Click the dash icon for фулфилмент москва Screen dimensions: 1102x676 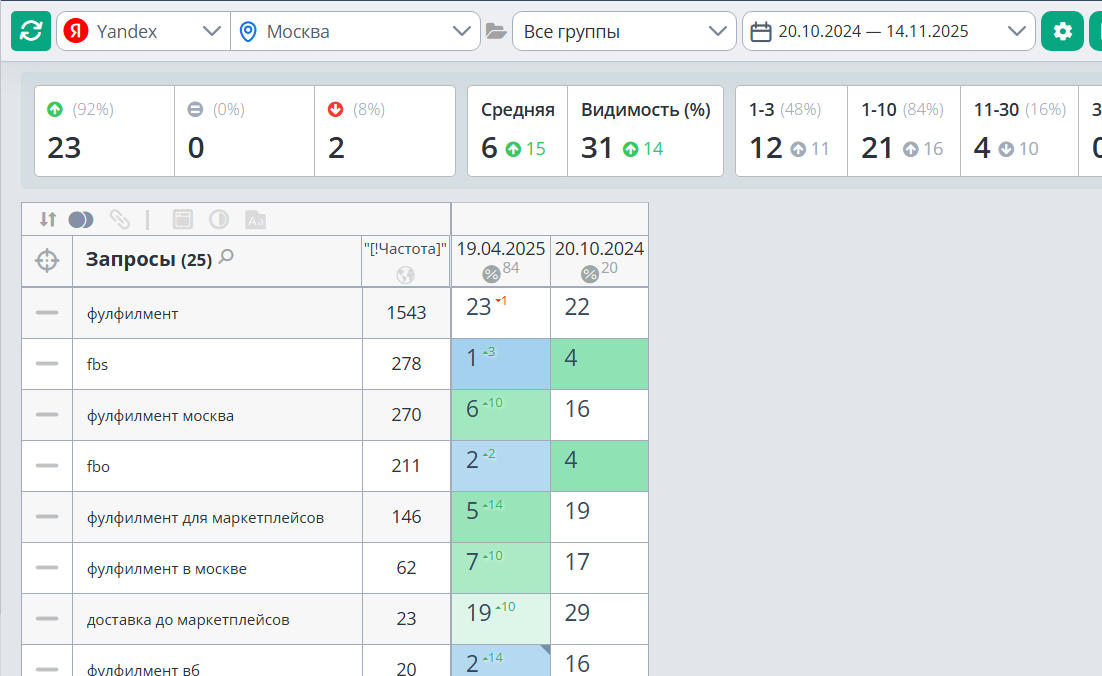point(47,415)
